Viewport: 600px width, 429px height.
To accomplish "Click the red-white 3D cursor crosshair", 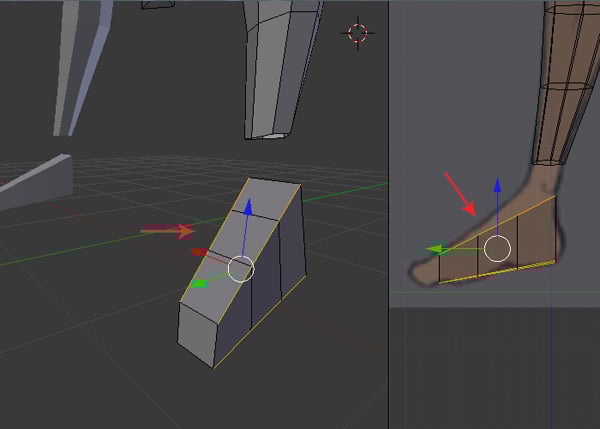I will point(358,33).
